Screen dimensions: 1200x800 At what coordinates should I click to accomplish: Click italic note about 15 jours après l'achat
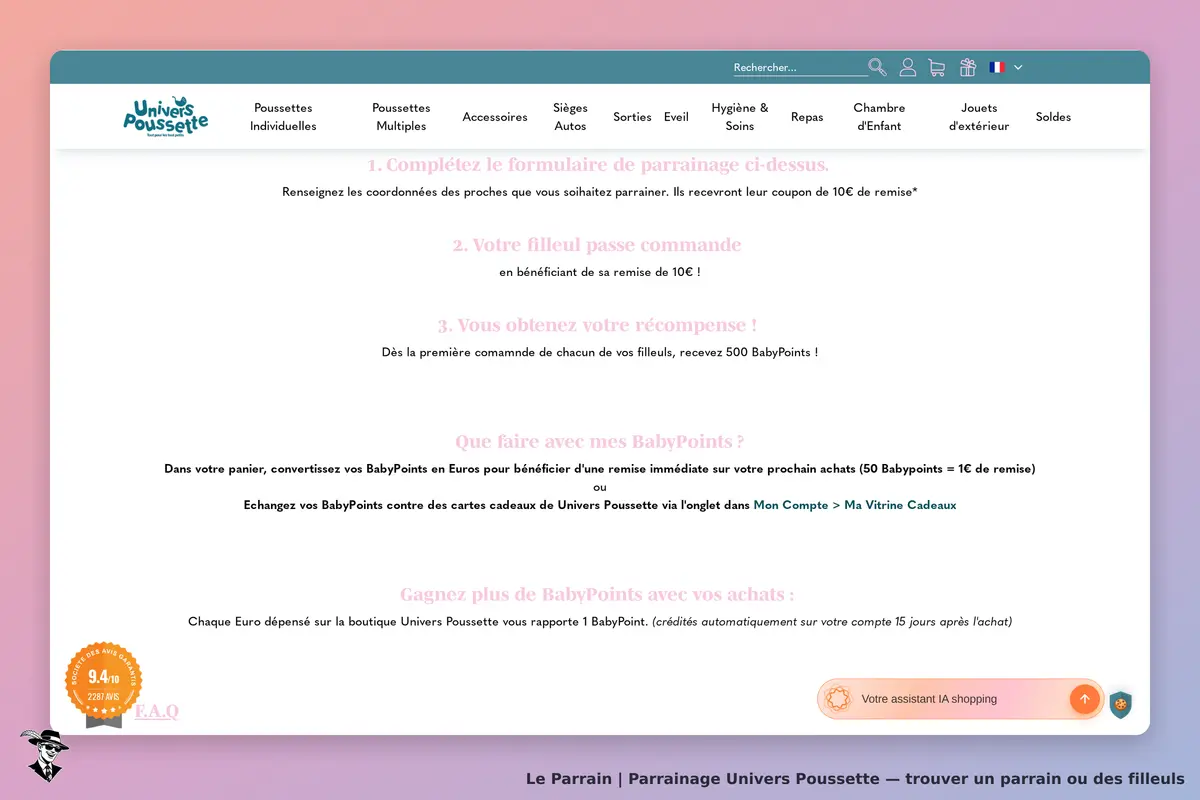(832, 622)
